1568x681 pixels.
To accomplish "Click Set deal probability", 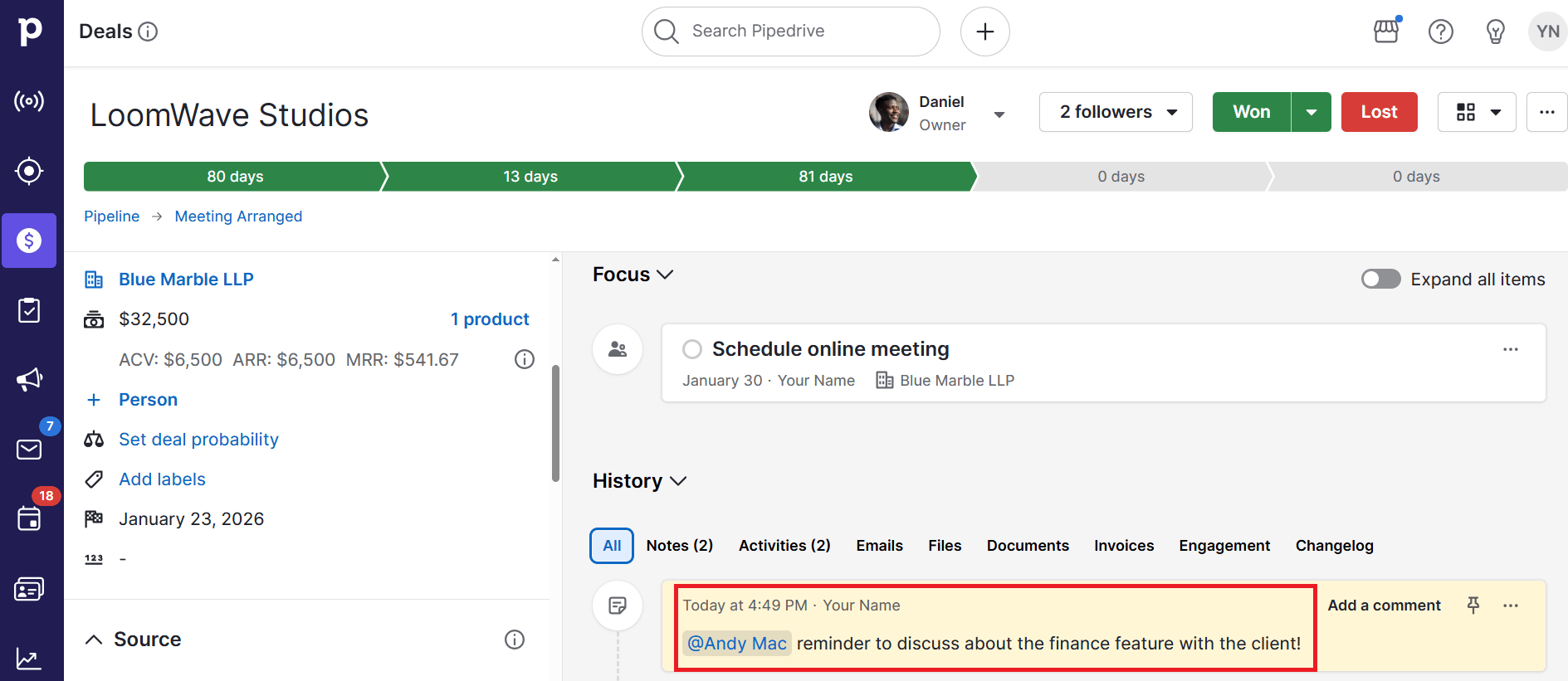I will [x=198, y=440].
